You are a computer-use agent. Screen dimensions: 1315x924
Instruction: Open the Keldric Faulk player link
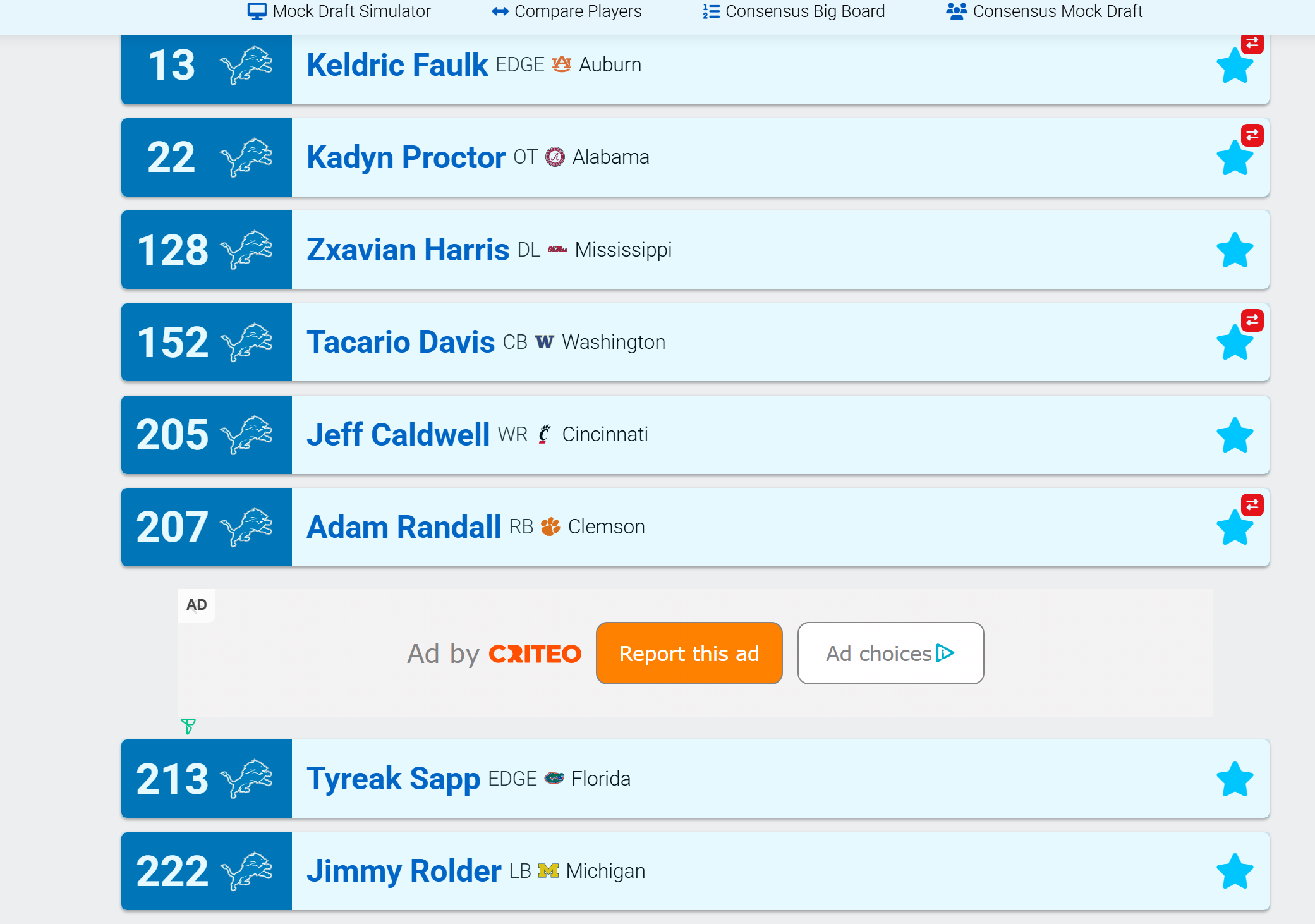(397, 65)
